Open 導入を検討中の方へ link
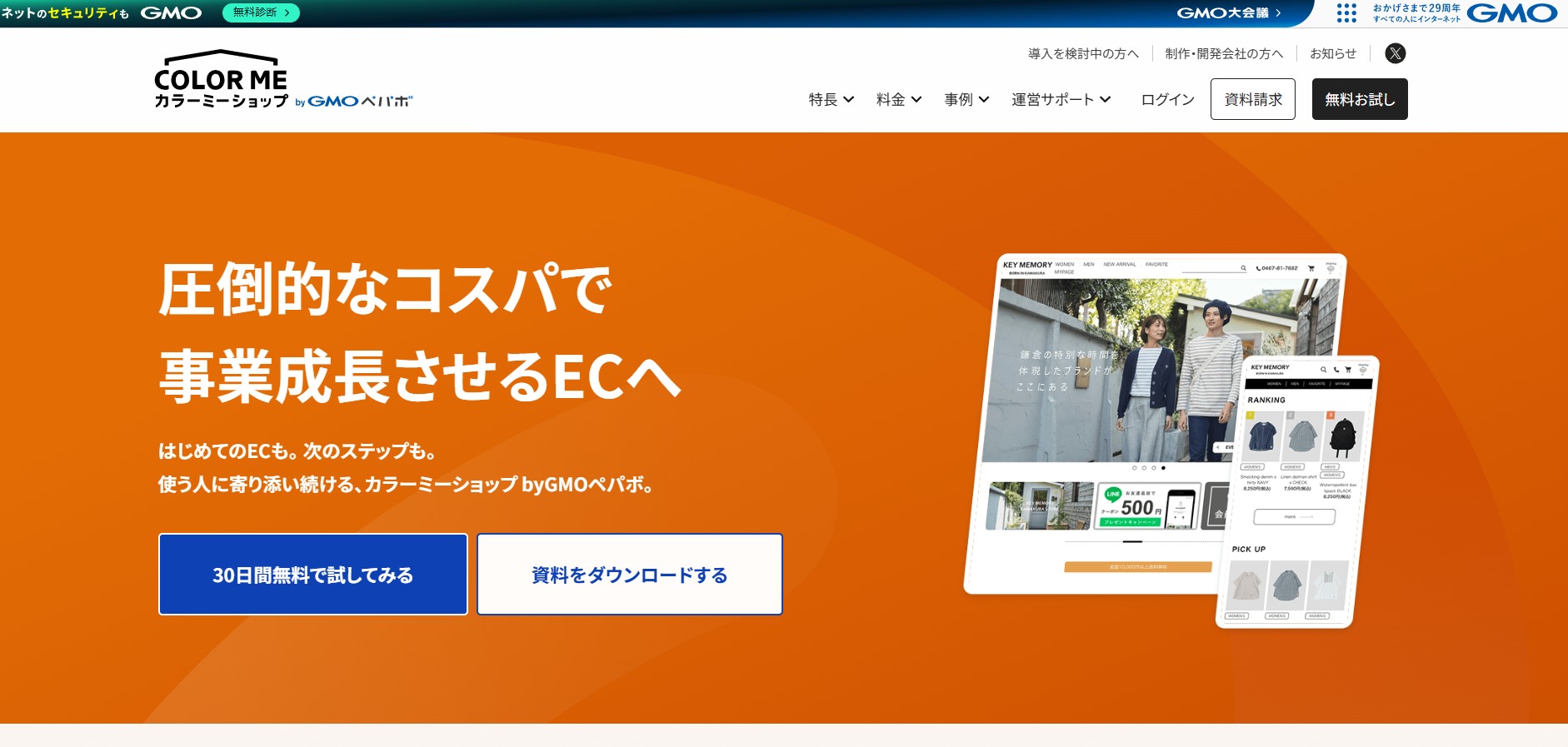The width and height of the screenshot is (1568, 747). 1083,53
